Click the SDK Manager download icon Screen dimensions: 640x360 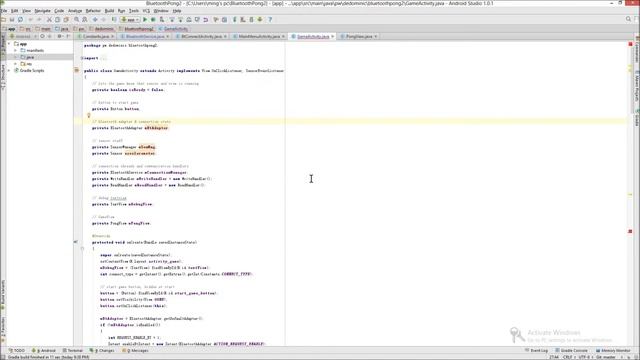tap(260, 20)
